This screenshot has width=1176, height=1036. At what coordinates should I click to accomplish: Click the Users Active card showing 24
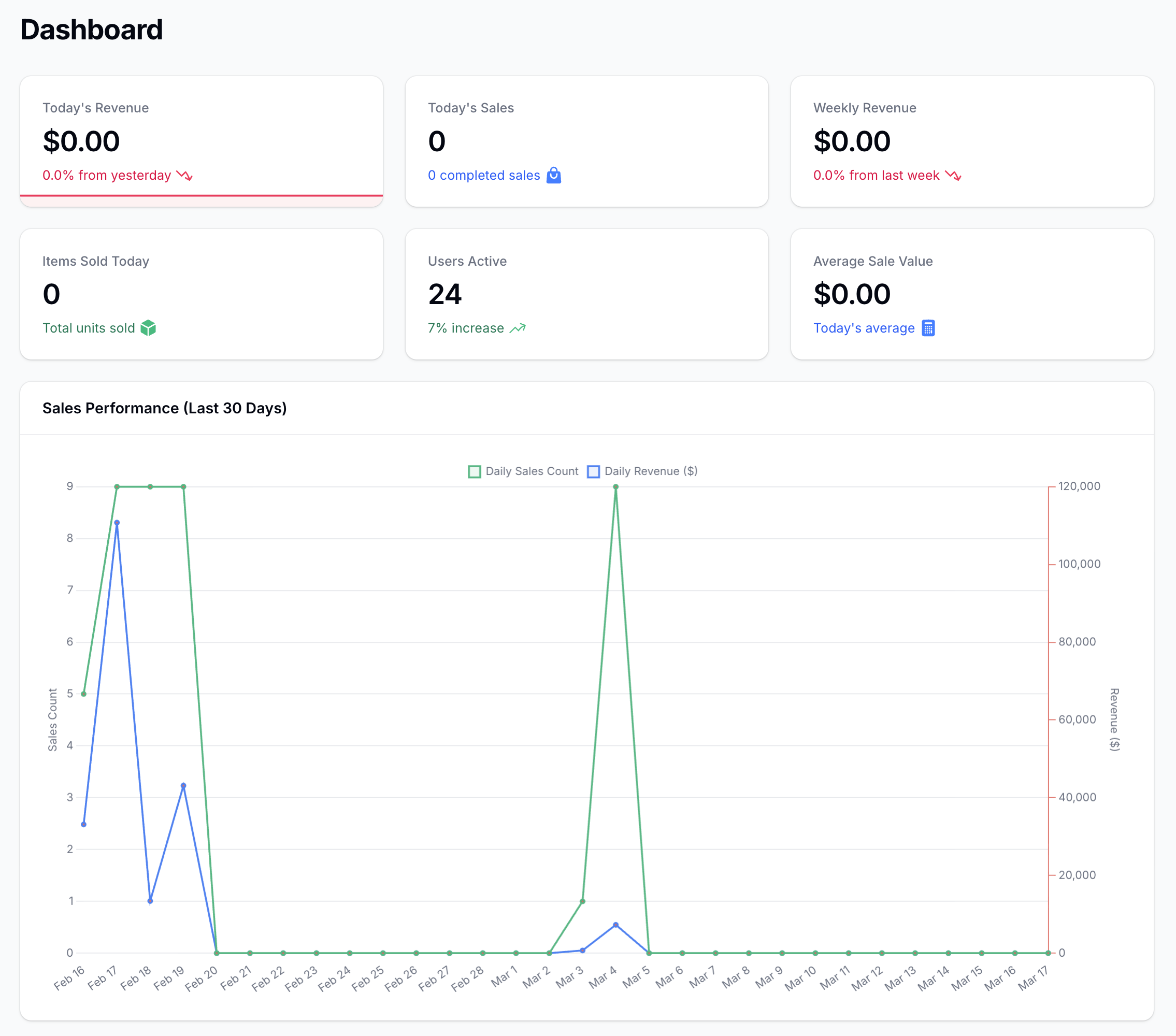pos(444,295)
